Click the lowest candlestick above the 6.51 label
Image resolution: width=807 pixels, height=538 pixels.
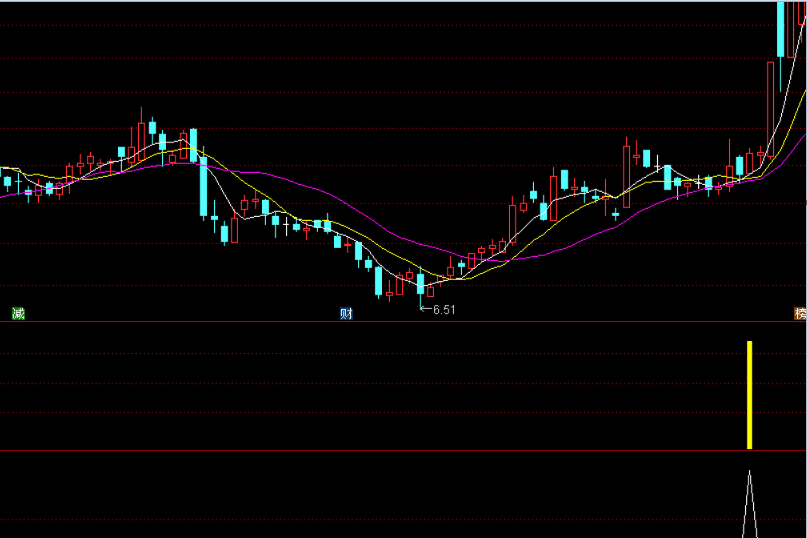tap(420, 286)
